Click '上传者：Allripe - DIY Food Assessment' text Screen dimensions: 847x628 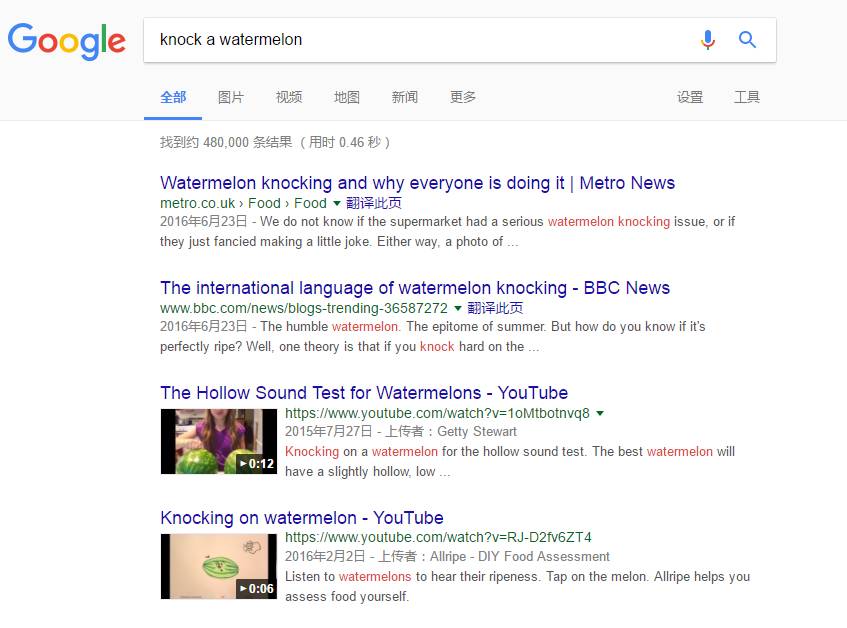493,556
